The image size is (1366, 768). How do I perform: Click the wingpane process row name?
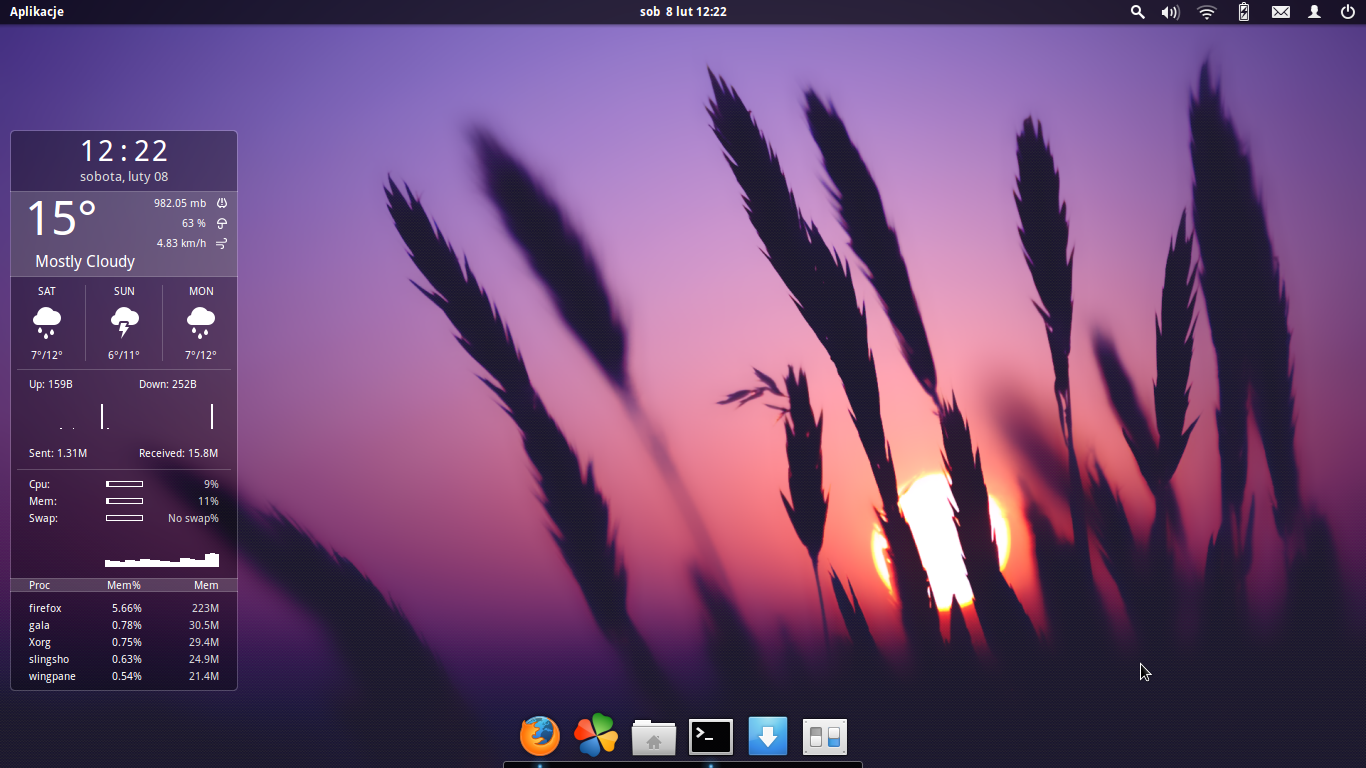tap(52, 676)
